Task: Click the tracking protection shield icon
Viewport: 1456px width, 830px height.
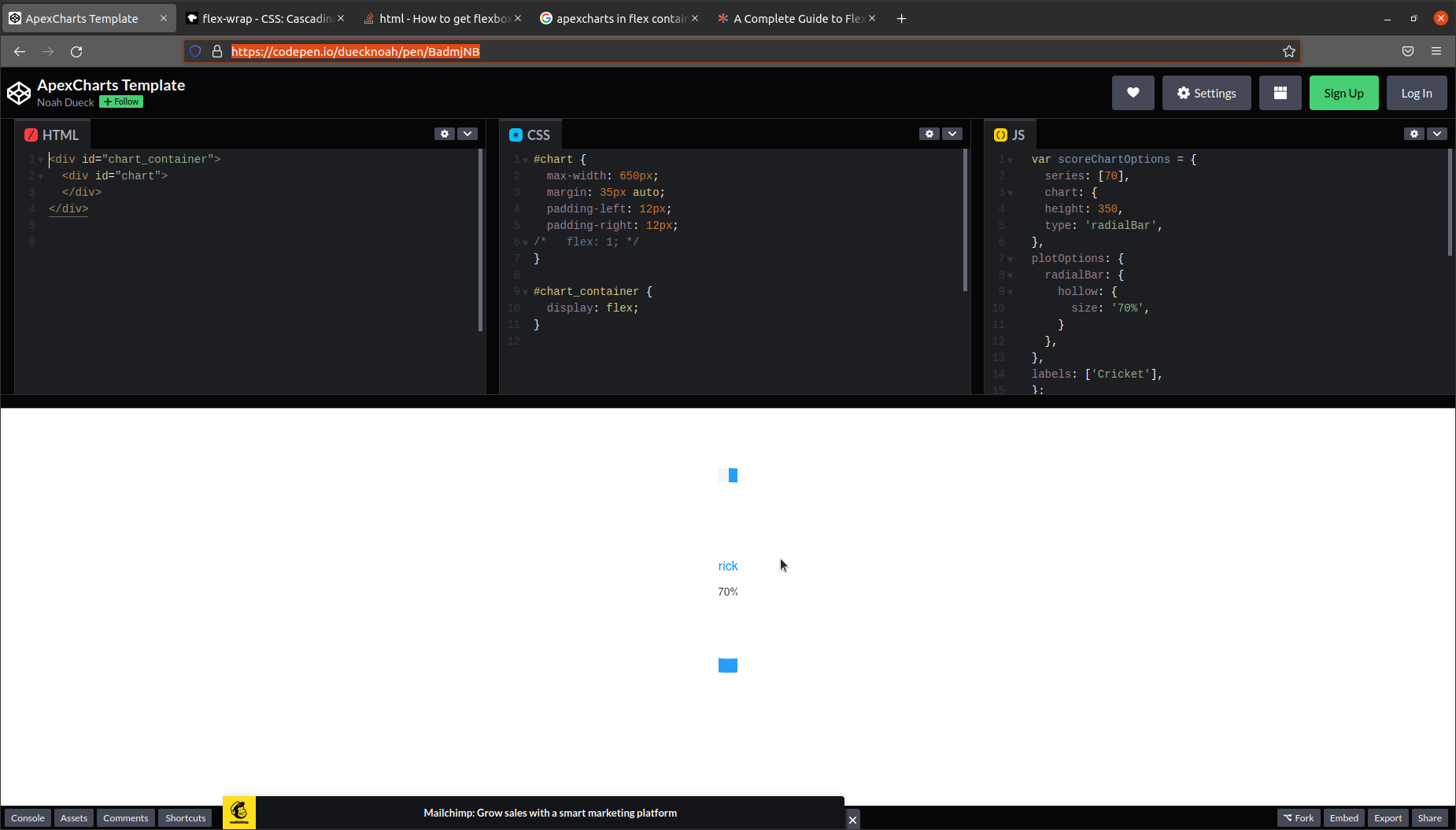Action: 195,51
